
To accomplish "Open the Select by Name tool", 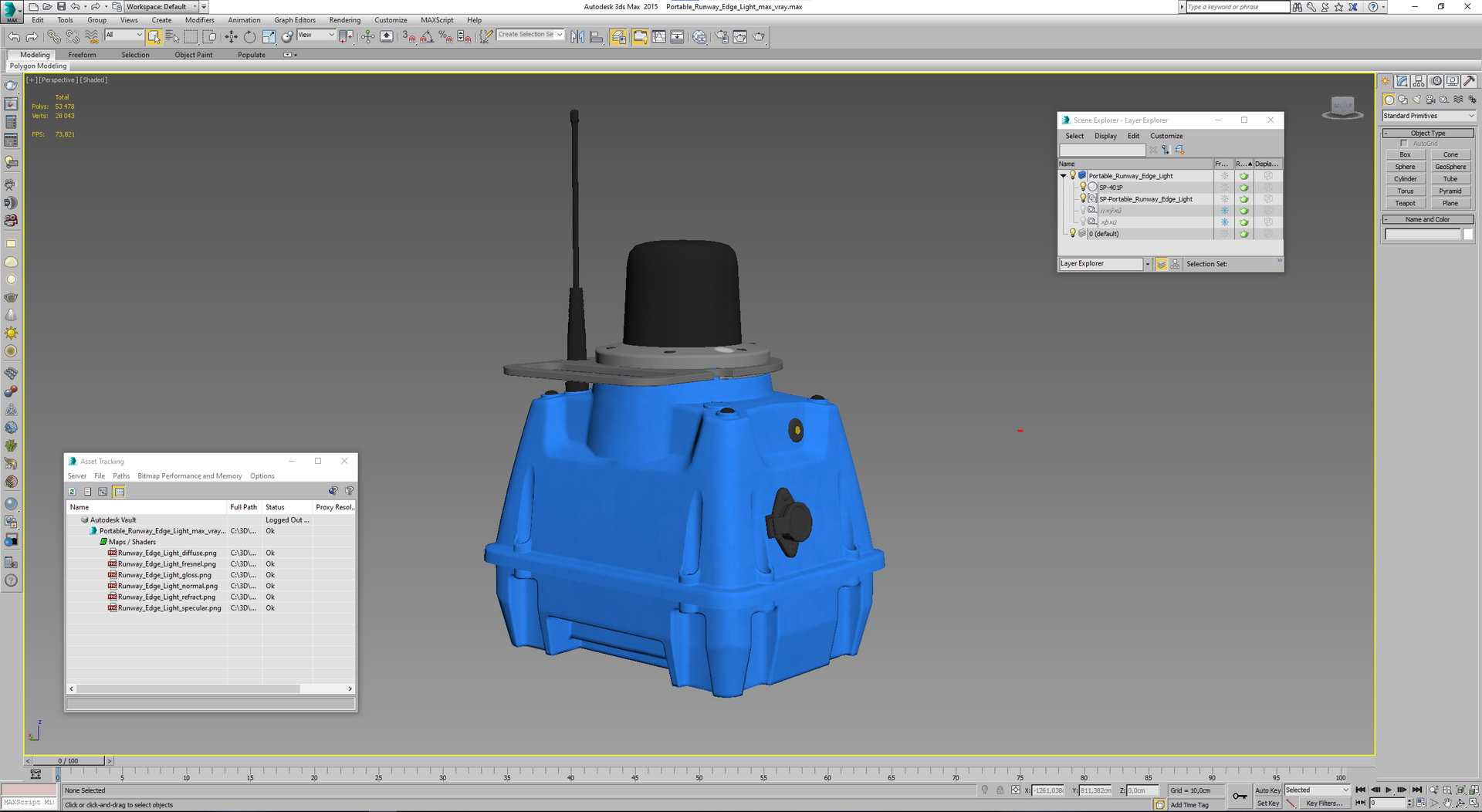I will (172, 36).
